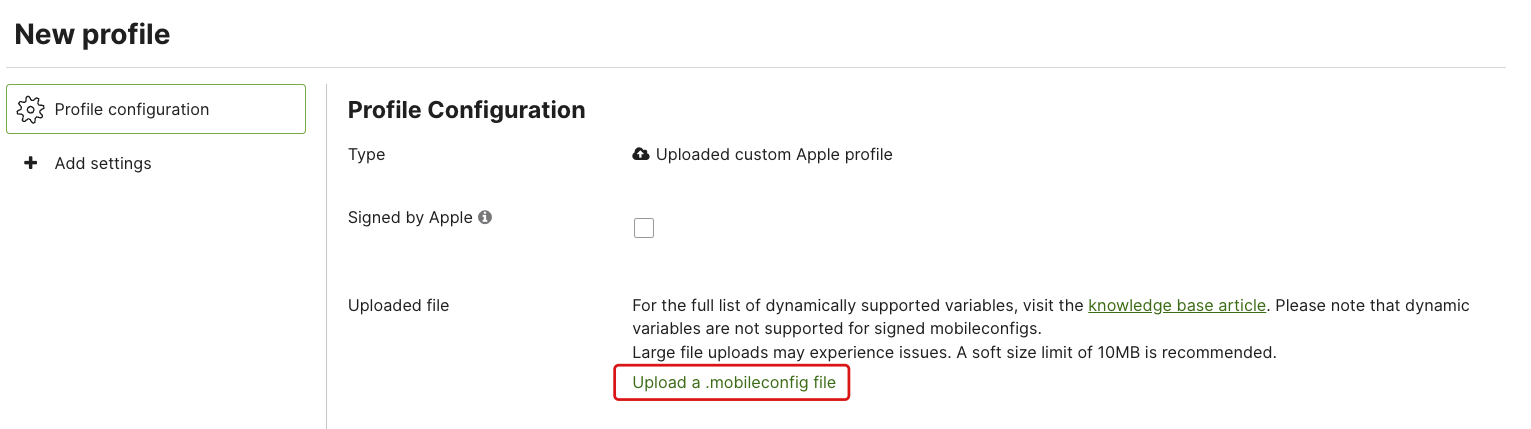Click the plus icon beside Add settings

click(30, 163)
